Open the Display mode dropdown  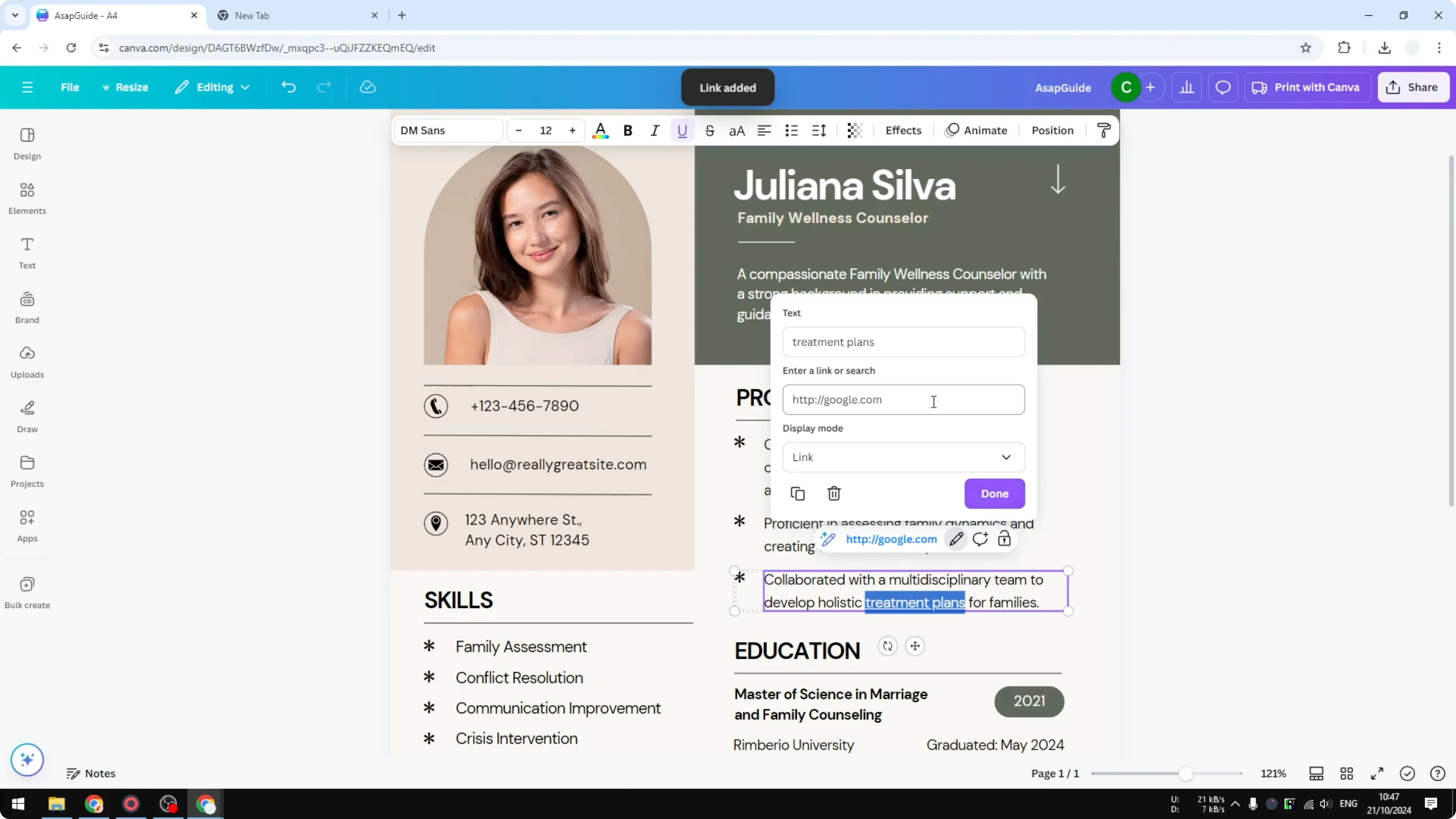point(903,457)
